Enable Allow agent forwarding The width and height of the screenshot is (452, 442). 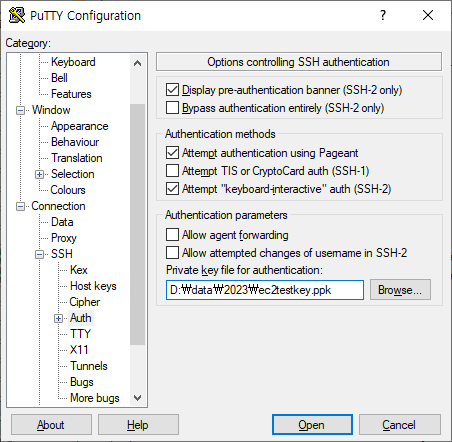(x=172, y=235)
